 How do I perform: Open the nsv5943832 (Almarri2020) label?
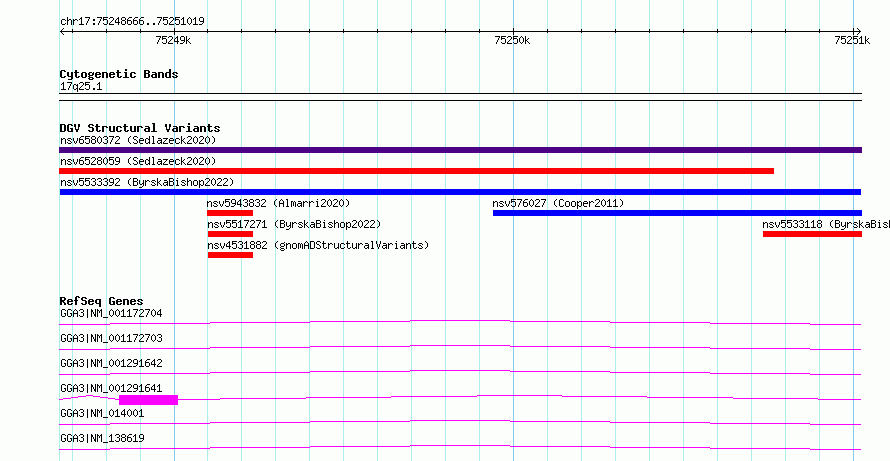279,203
